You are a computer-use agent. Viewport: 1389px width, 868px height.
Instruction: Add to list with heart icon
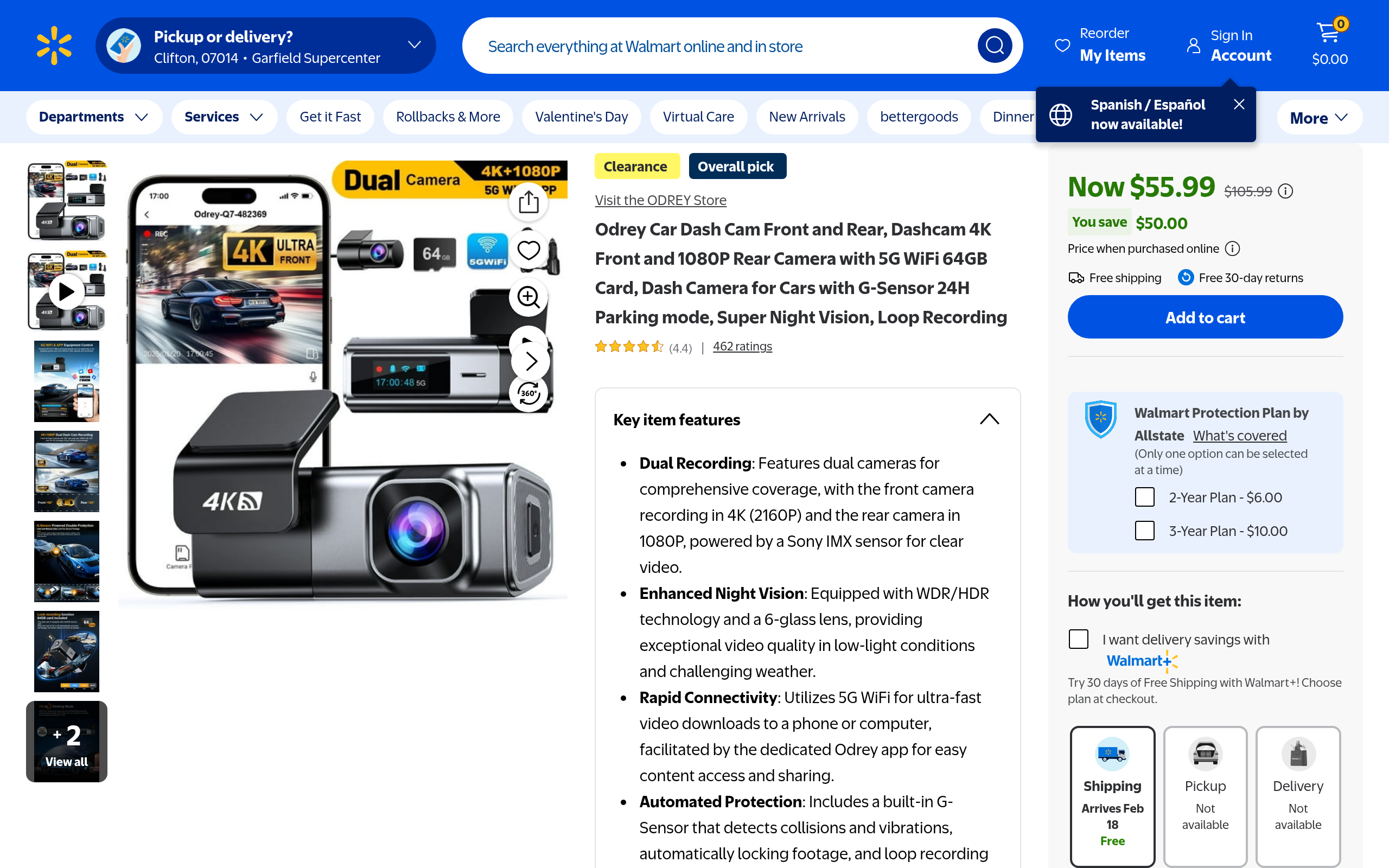528,250
